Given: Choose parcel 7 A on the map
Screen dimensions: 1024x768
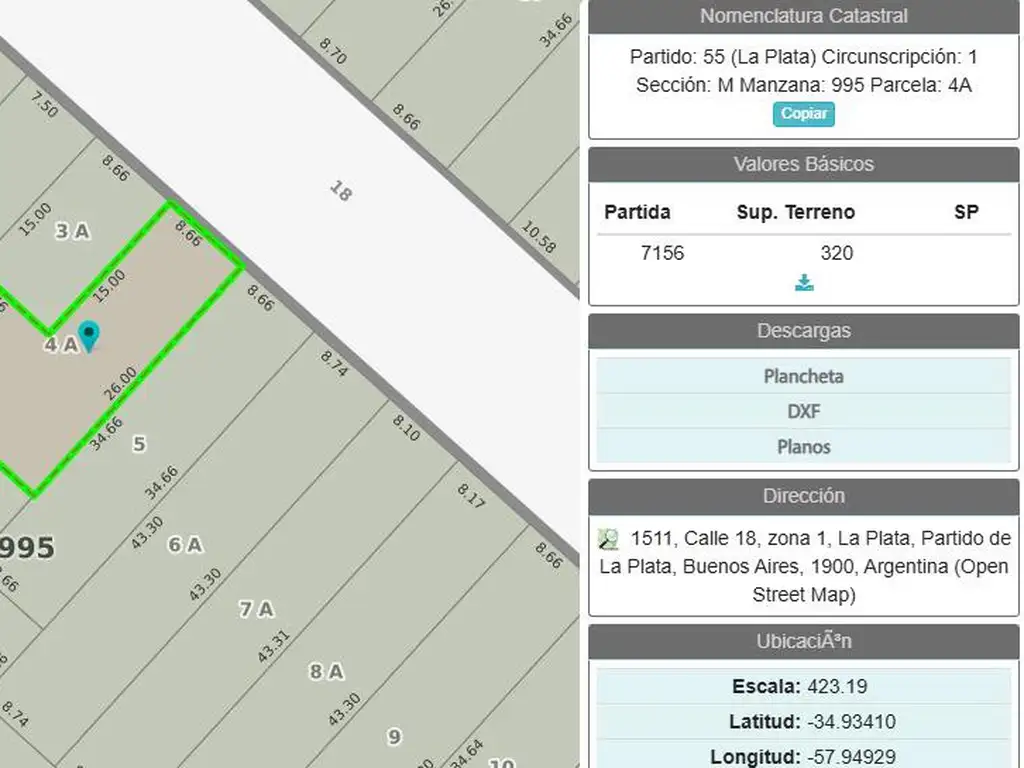Looking at the screenshot, I should [256, 609].
